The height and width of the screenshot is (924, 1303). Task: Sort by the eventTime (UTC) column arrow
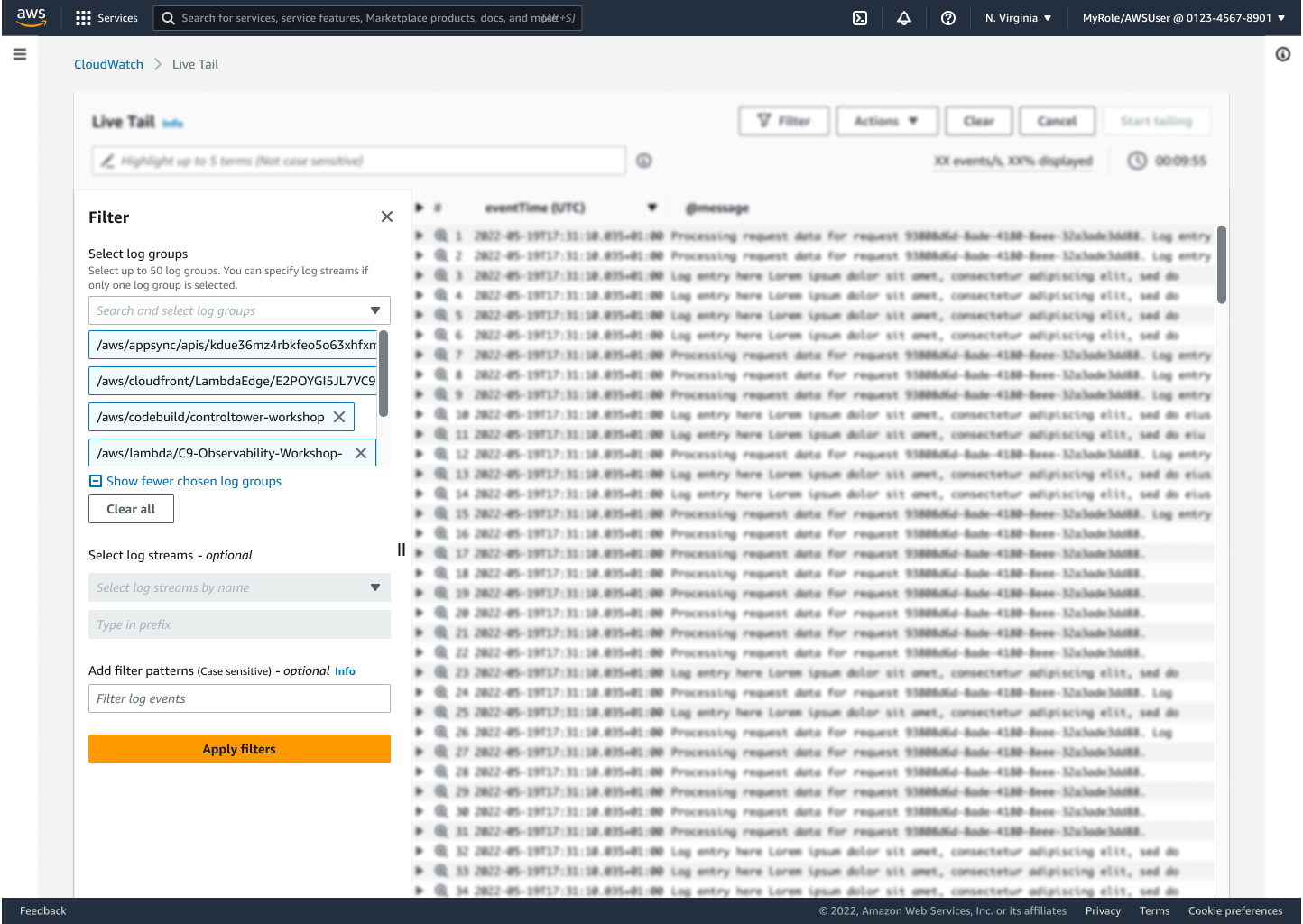click(x=652, y=208)
